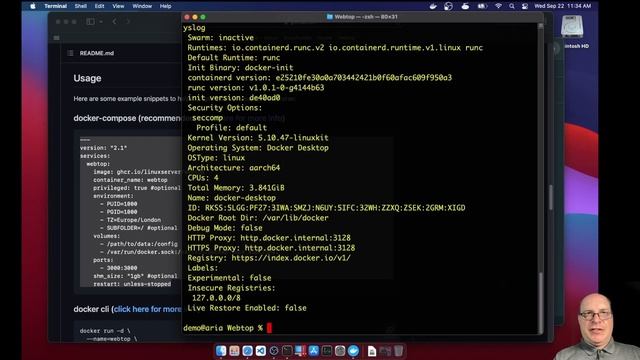The image size is (640, 360).
Task: Open the Macintosh HD drive on the desktop
Action: 572,27
